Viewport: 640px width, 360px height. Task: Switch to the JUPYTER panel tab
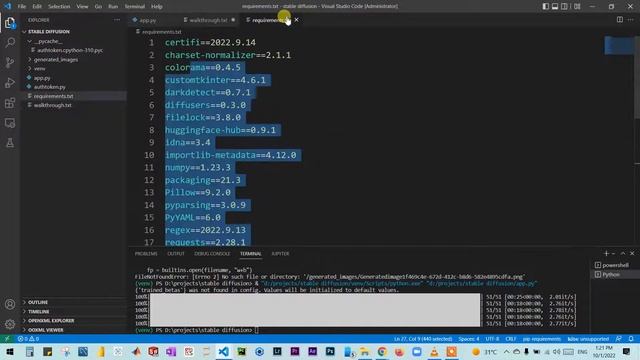tap(280, 253)
